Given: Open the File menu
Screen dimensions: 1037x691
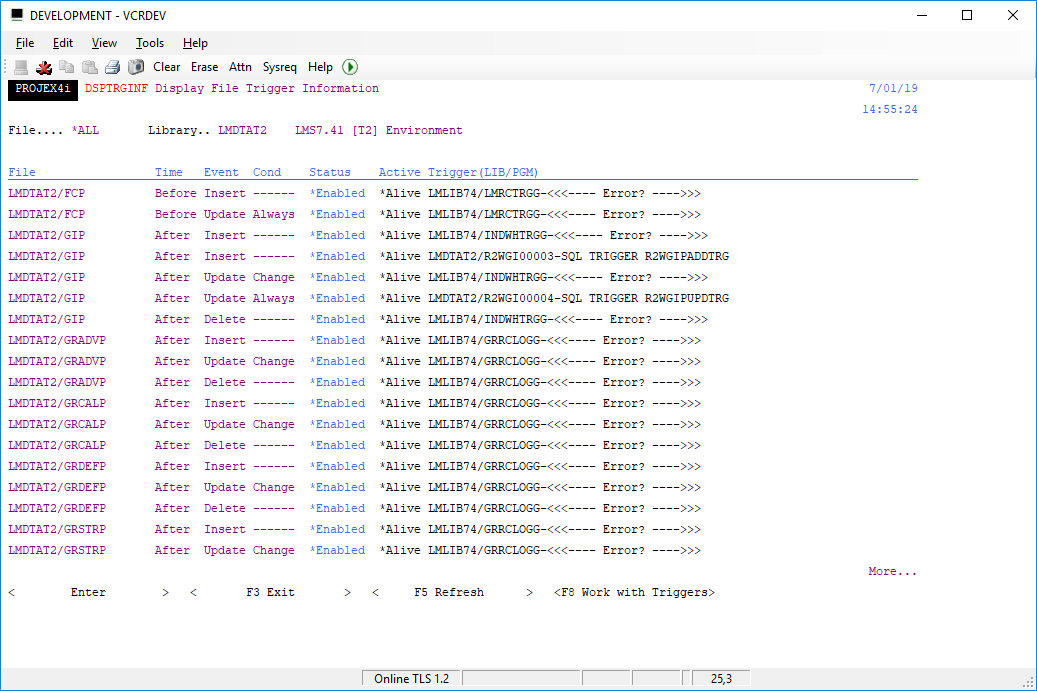Looking at the screenshot, I should click(x=25, y=43).
